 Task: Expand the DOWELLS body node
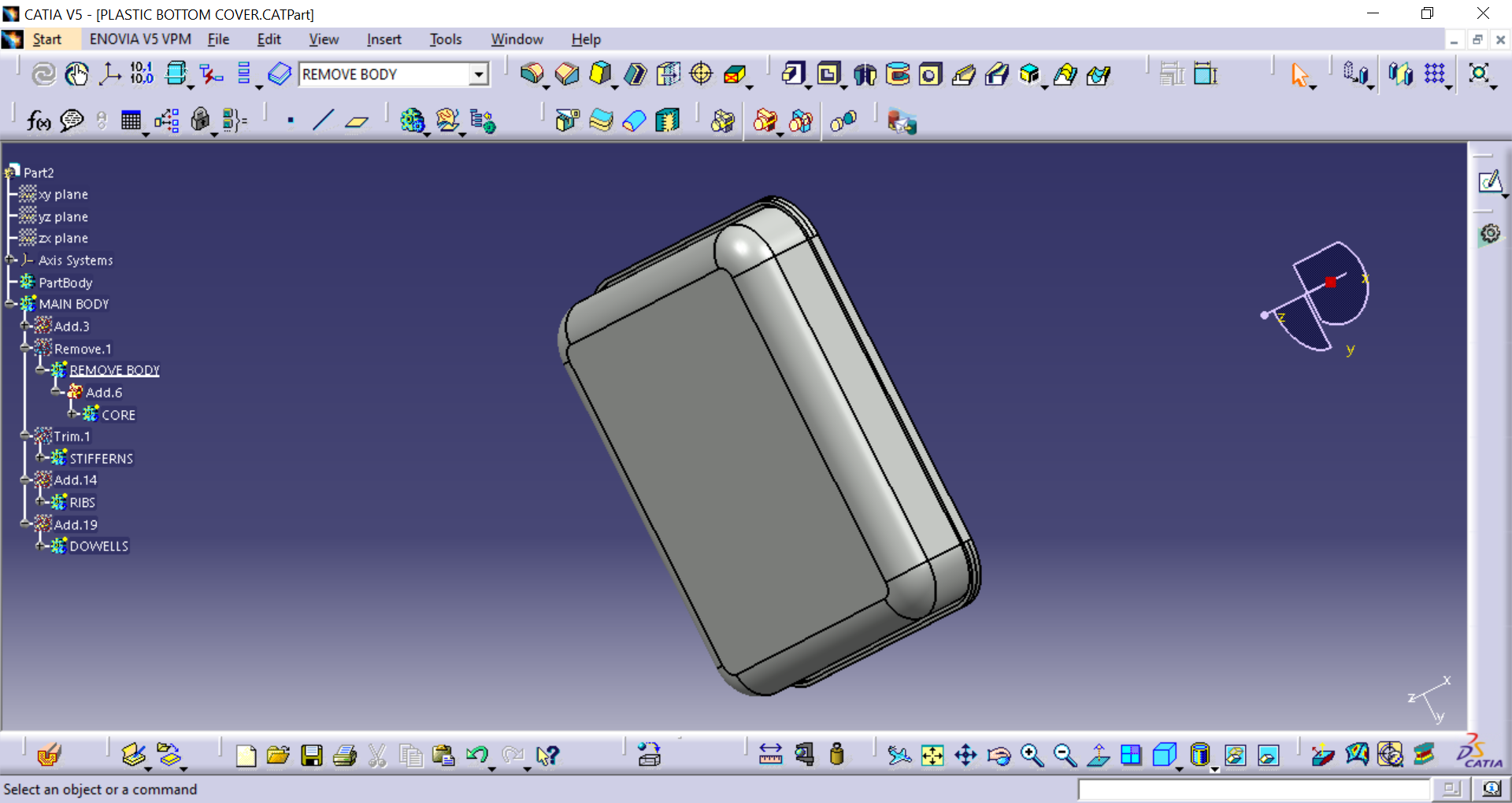(x=42, y=546)
